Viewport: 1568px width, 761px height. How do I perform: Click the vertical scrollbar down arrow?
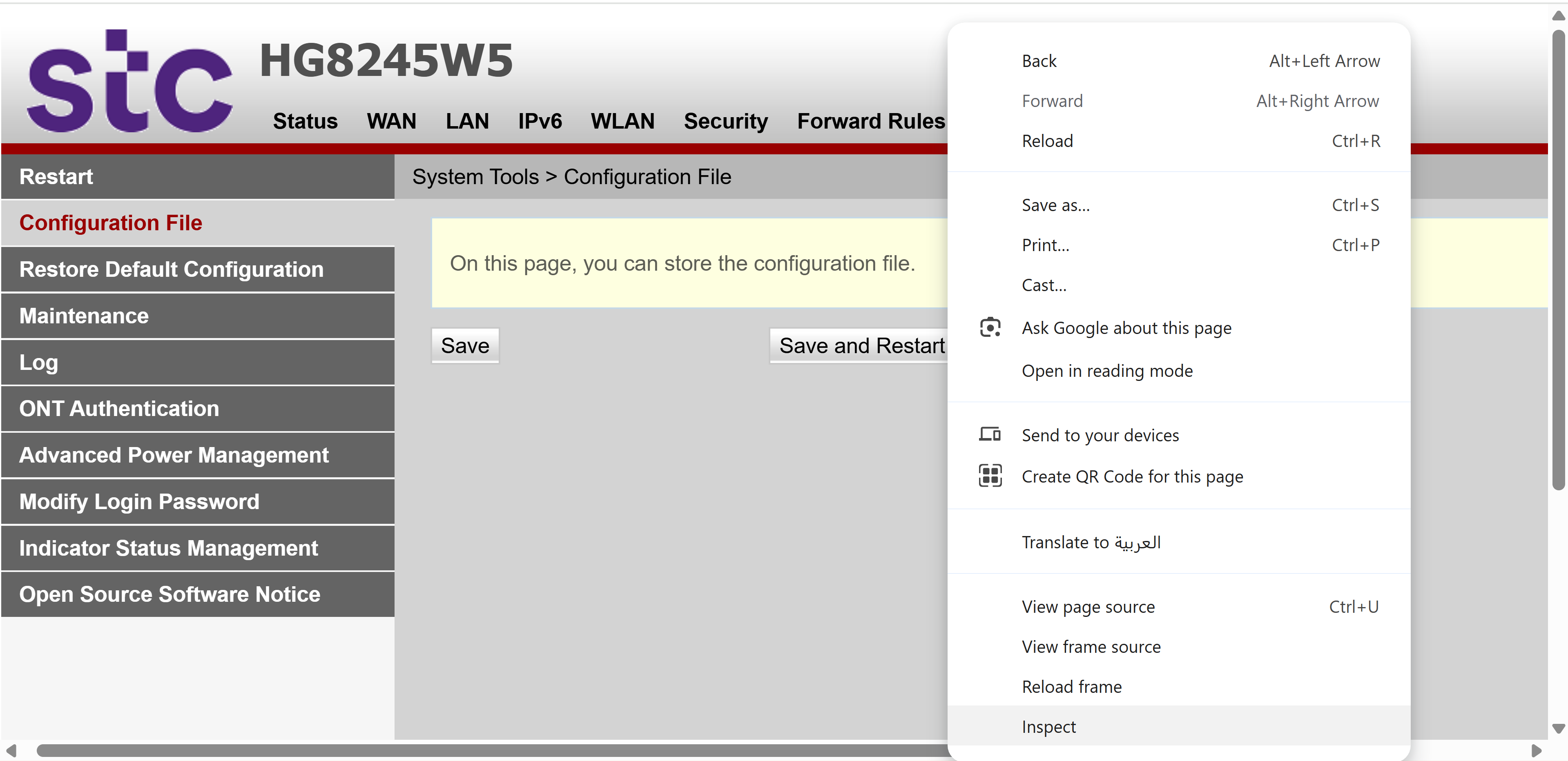pos(1558,728)
